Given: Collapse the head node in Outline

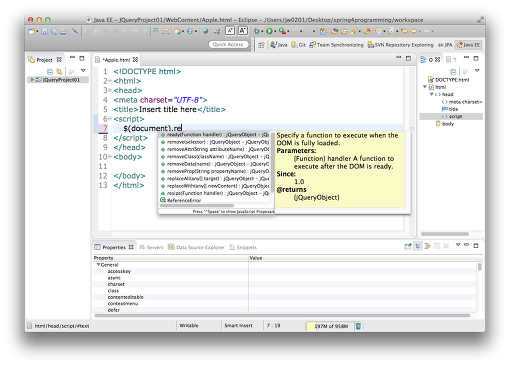Looking at the screenshot, I should (432, 94).
